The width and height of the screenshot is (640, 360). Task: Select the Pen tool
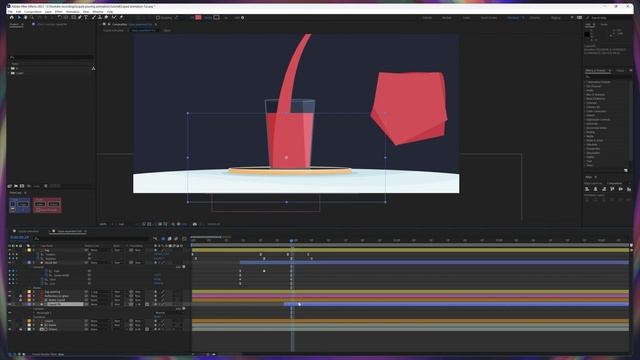point(80,18)
